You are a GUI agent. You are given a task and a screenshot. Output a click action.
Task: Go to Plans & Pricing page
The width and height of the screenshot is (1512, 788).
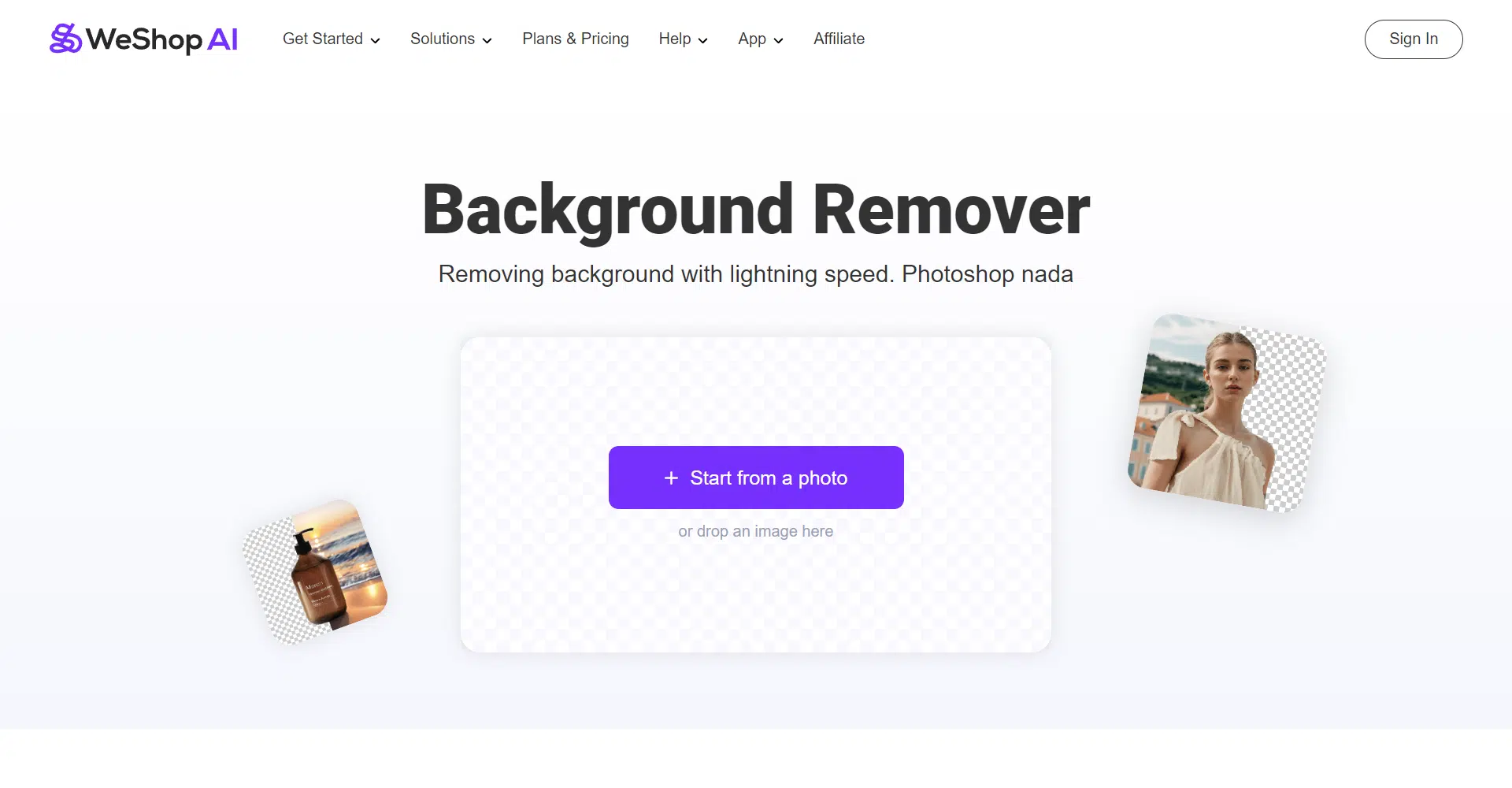[576, 39]
